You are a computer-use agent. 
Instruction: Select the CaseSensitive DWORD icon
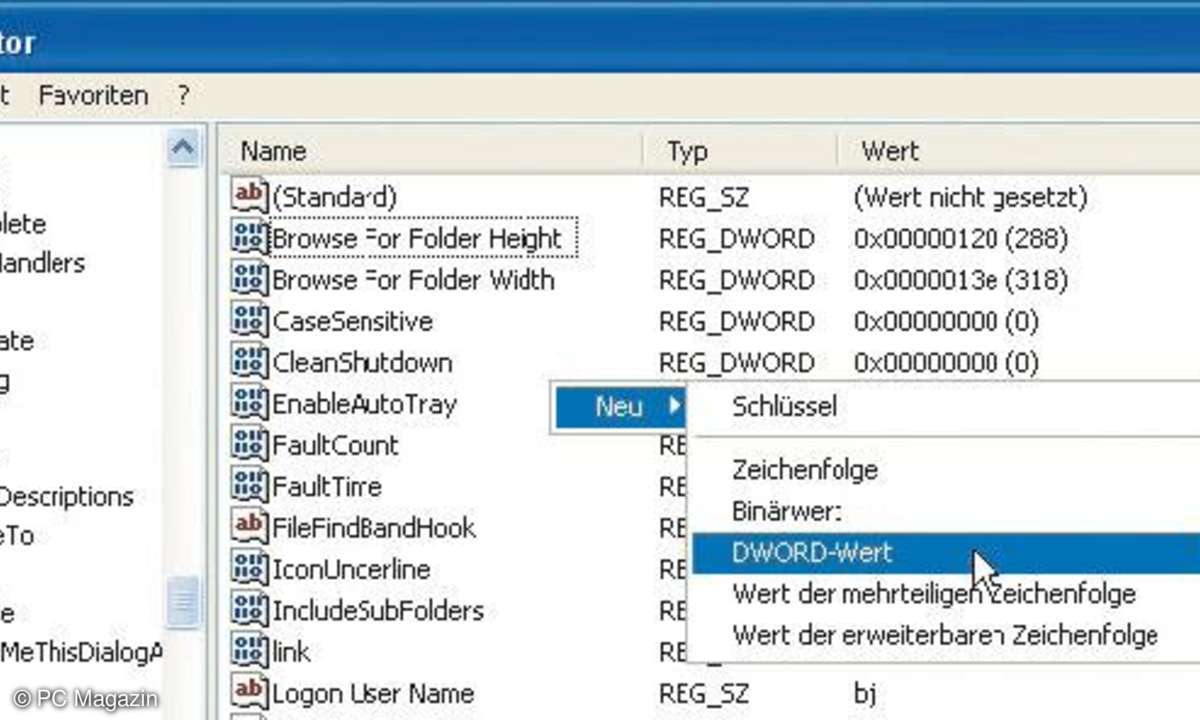pyautogui.click(x=249, y=321)
